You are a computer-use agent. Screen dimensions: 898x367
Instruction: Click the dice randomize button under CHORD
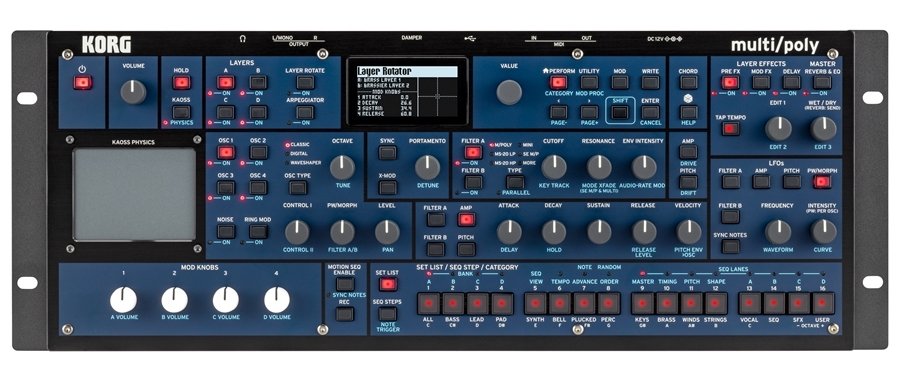pos(688,112)
